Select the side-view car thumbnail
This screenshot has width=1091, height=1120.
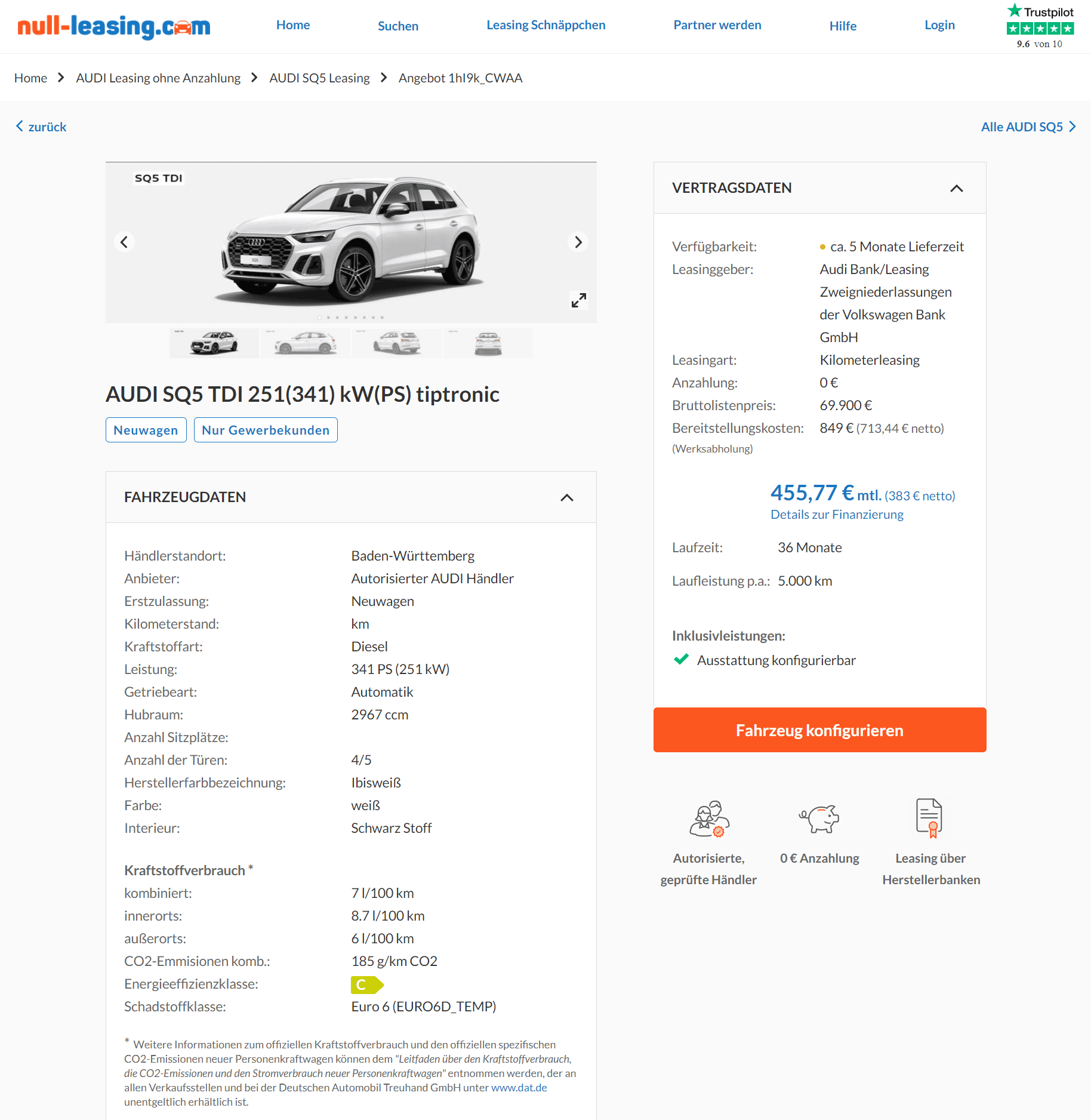point(305,343)
